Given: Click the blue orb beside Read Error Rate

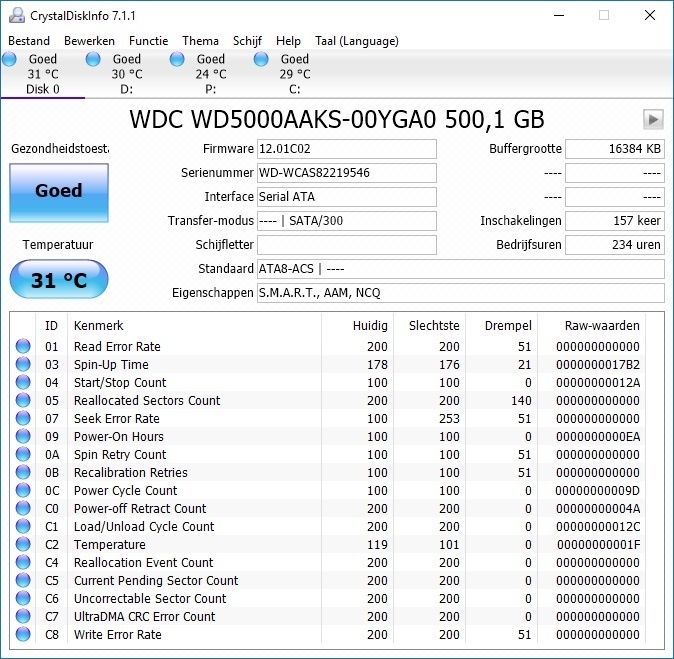Looking at the screenshot, I should point(23,346).
